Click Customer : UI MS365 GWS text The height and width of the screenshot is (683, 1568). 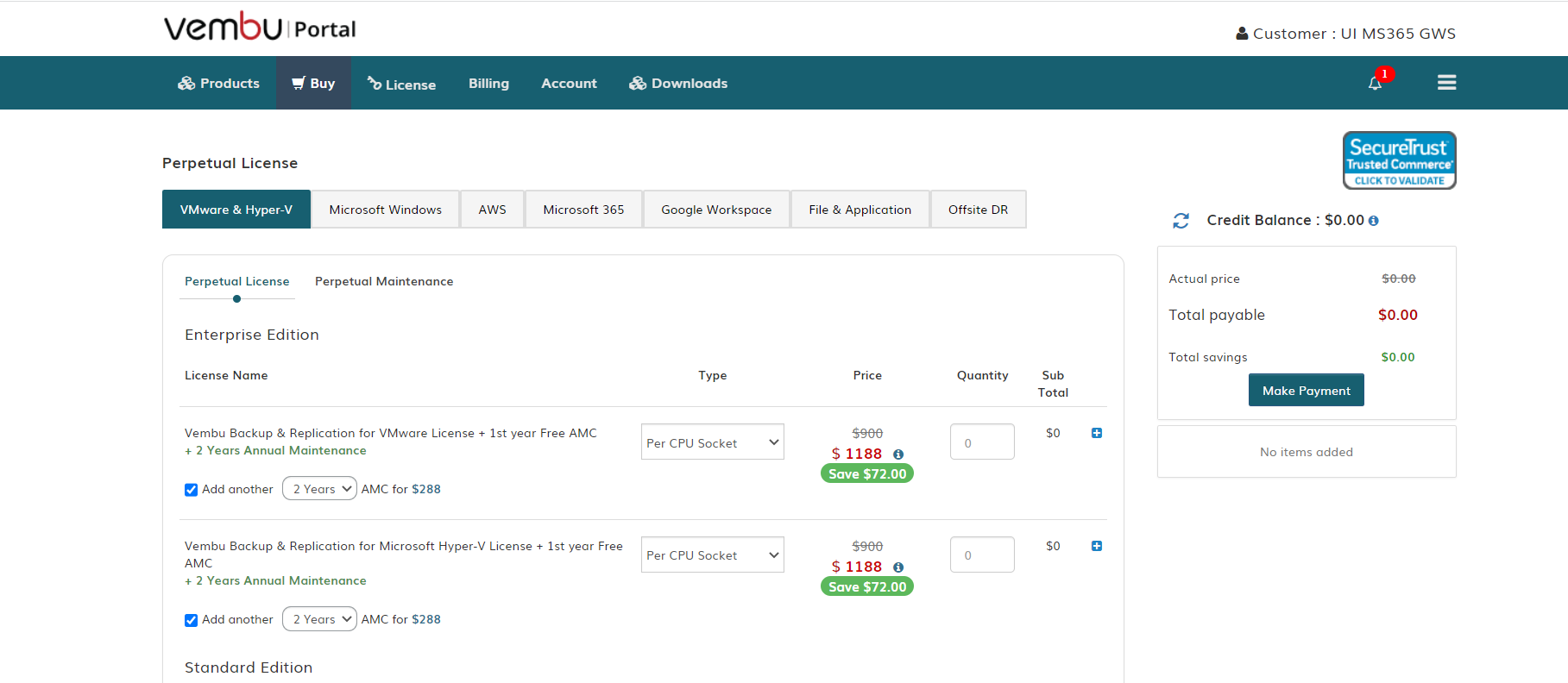pos(1354,34)
